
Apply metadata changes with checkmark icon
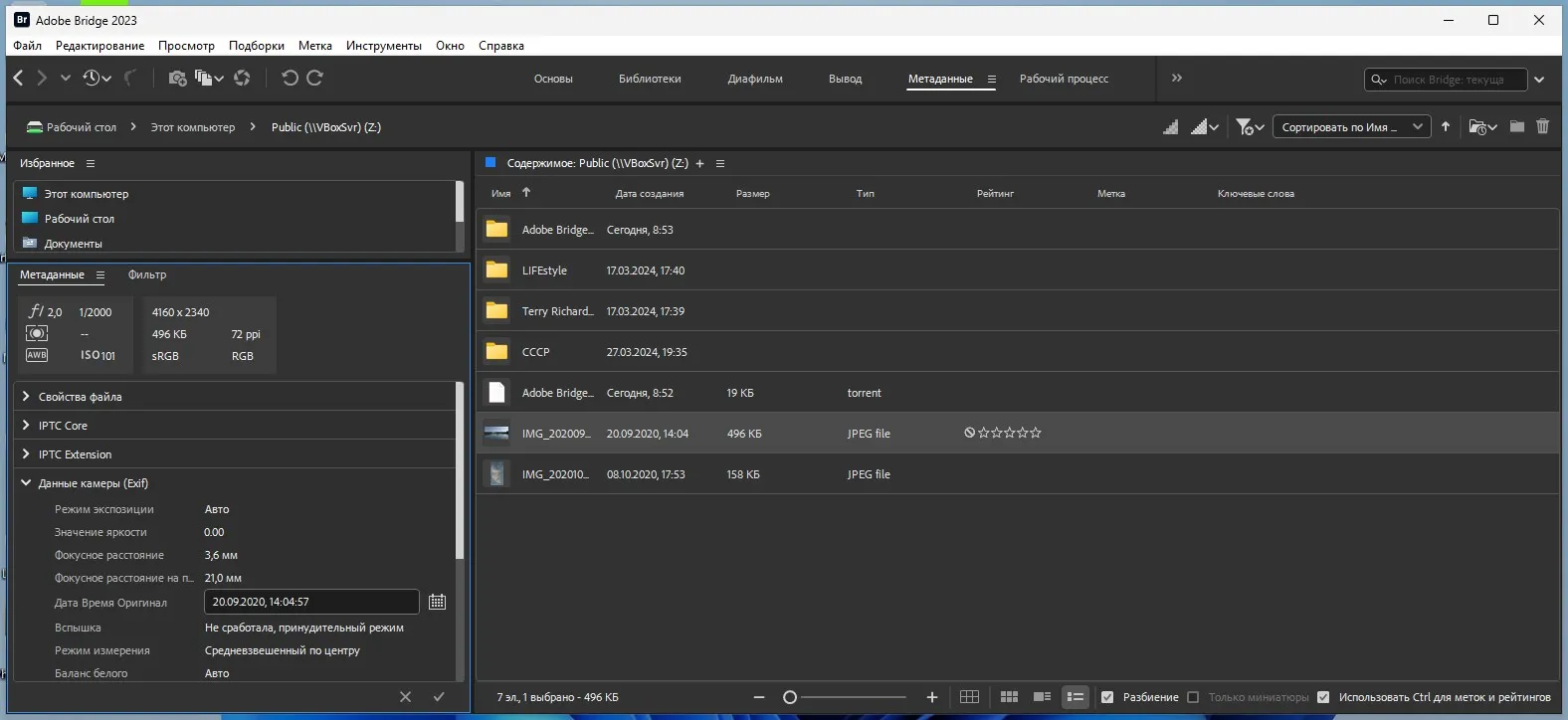point(439,697)
